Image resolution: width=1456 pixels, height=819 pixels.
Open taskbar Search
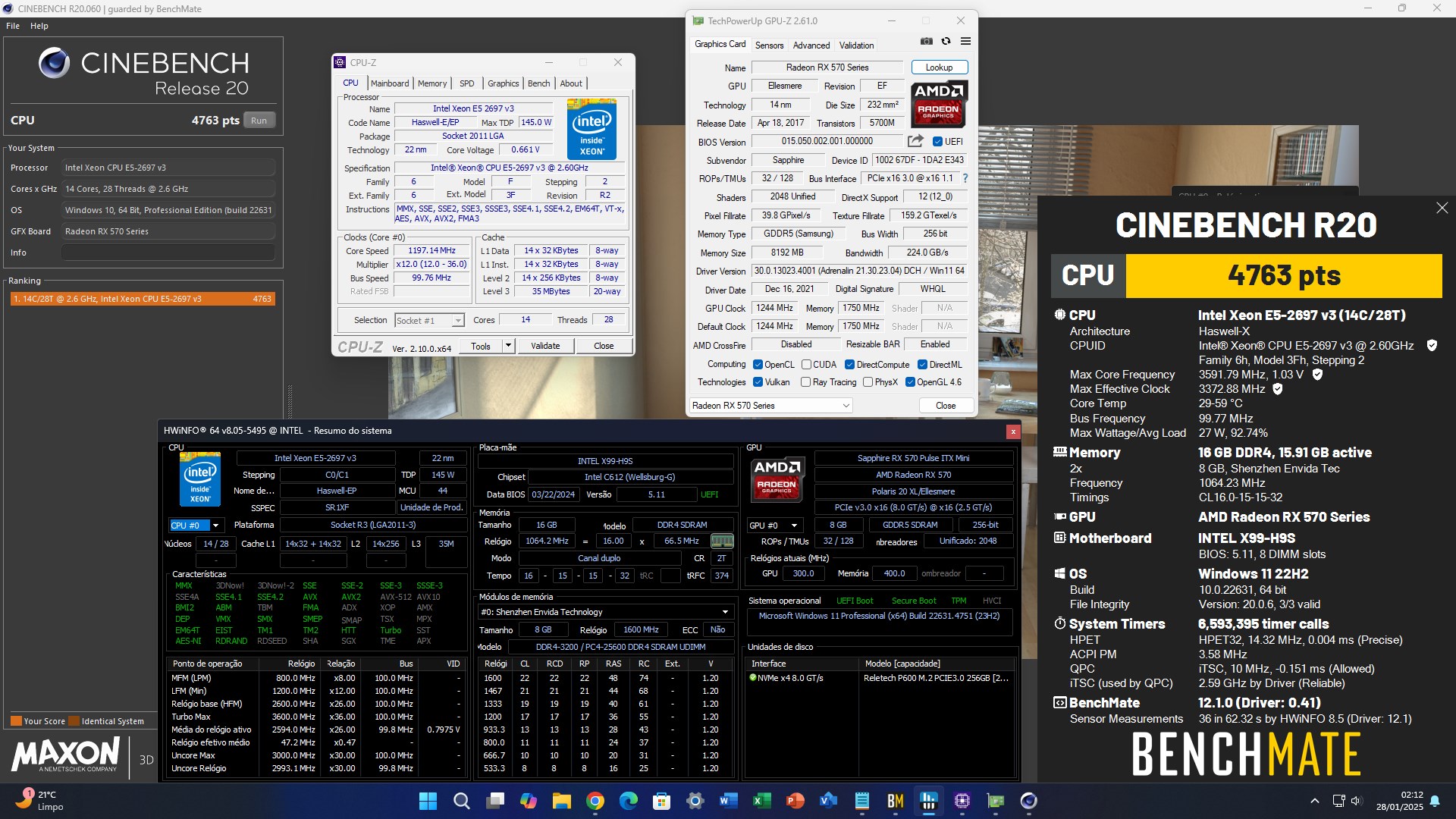[461, 801]
